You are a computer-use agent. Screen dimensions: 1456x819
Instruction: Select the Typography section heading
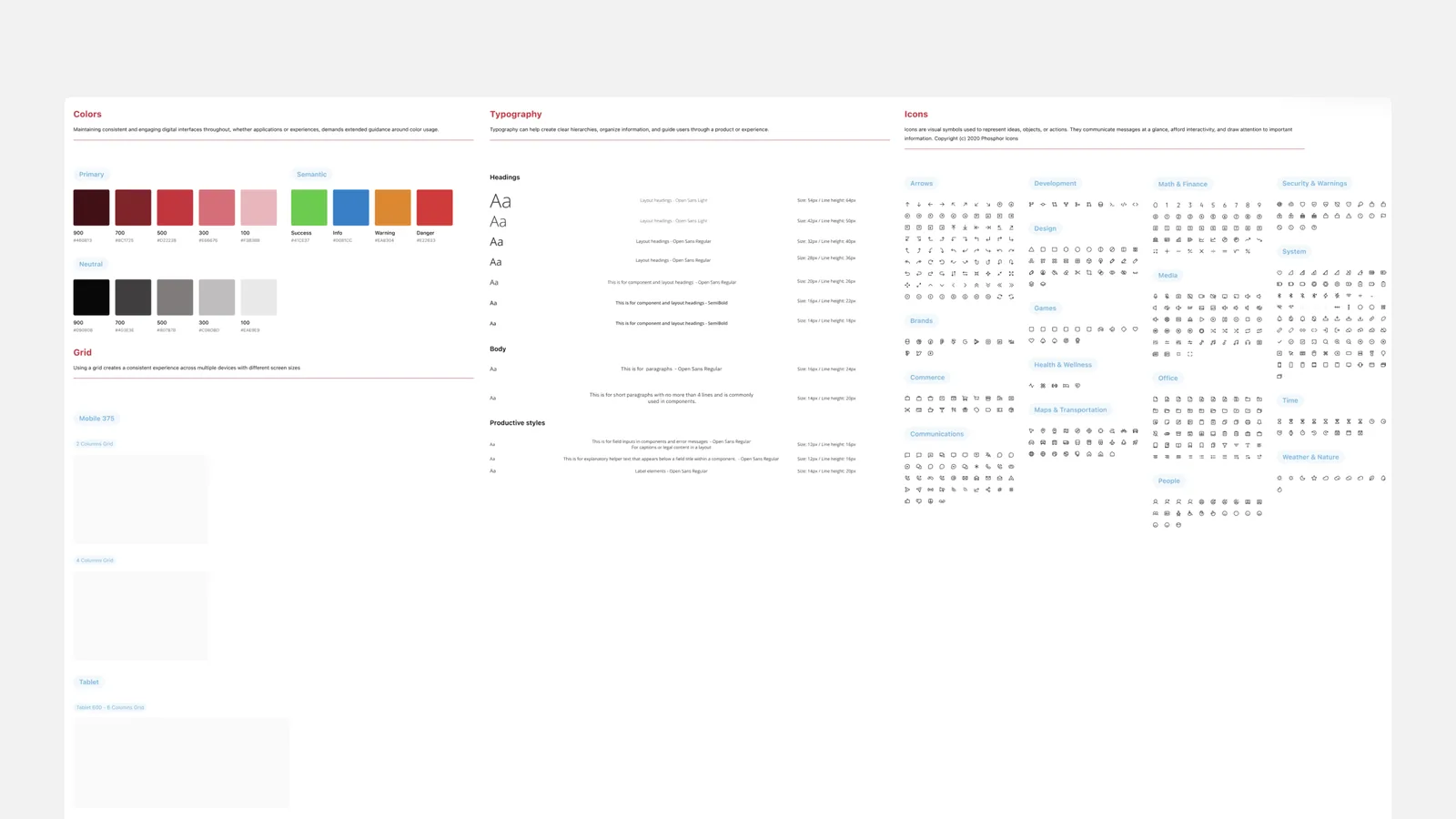(516, 115)
